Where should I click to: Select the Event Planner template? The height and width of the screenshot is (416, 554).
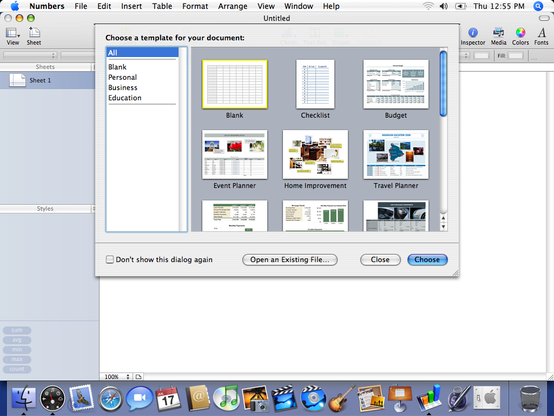coord(235,154)
